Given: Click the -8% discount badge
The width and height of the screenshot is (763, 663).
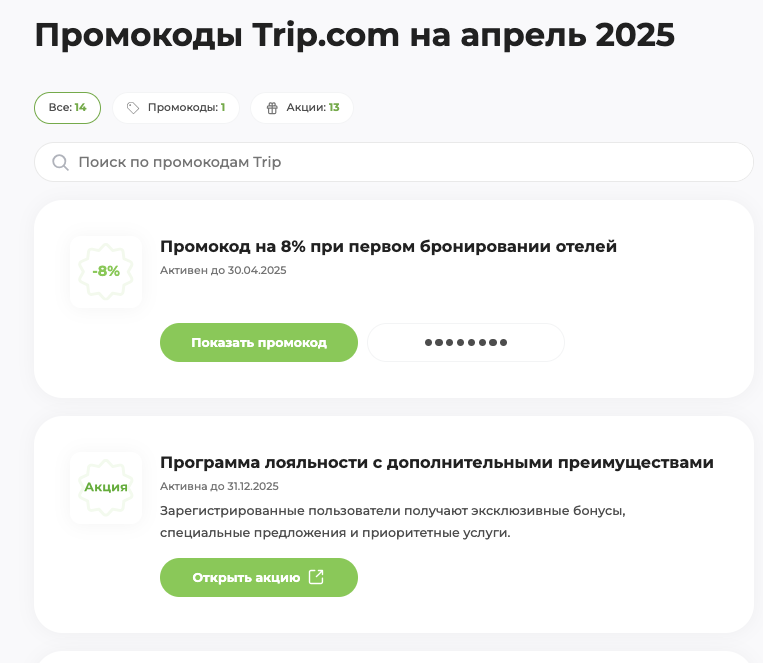Looking at the screenshot, I should [x=106, y=271].
